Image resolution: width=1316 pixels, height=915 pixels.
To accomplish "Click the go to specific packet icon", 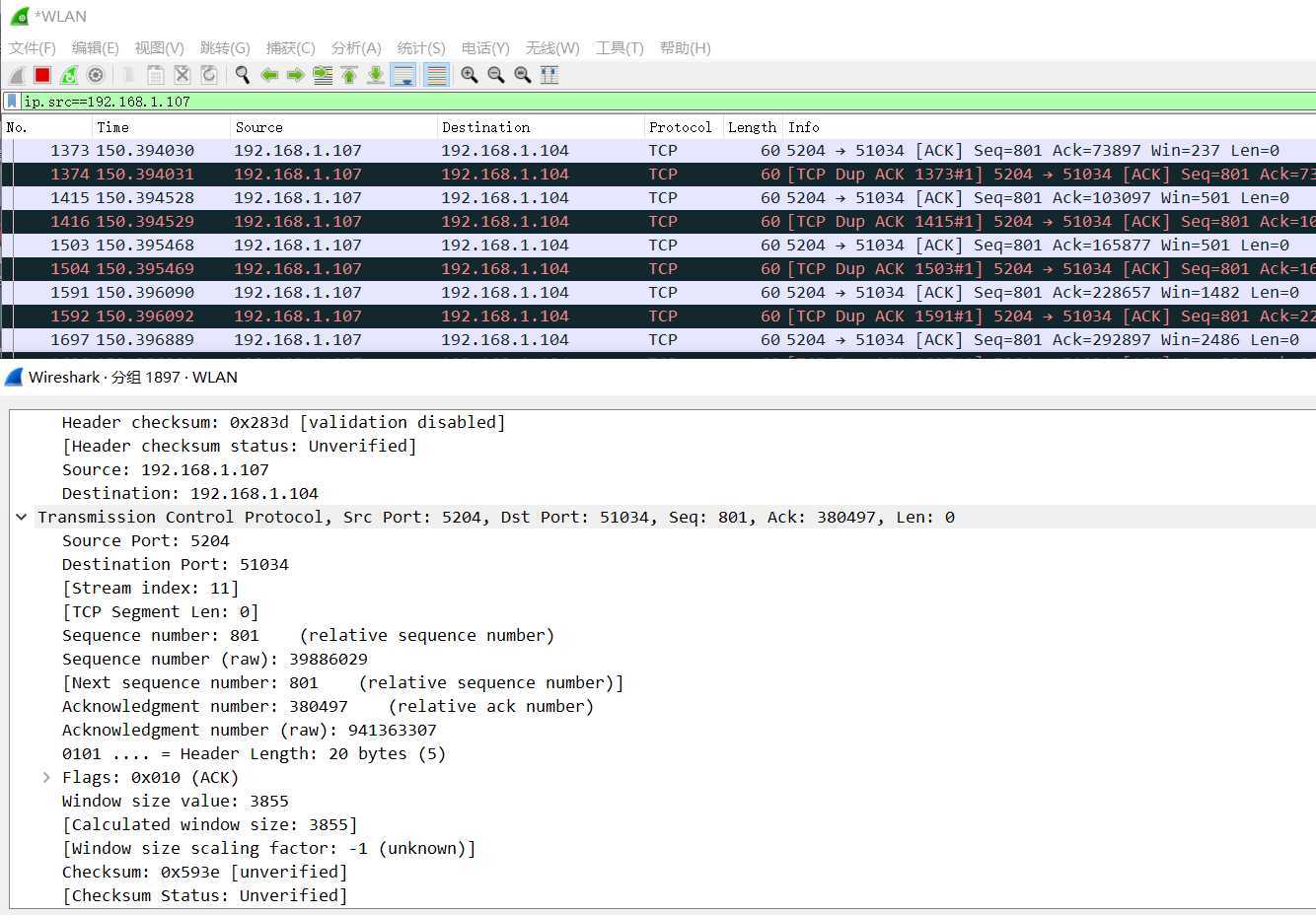I will click(323, 75).
